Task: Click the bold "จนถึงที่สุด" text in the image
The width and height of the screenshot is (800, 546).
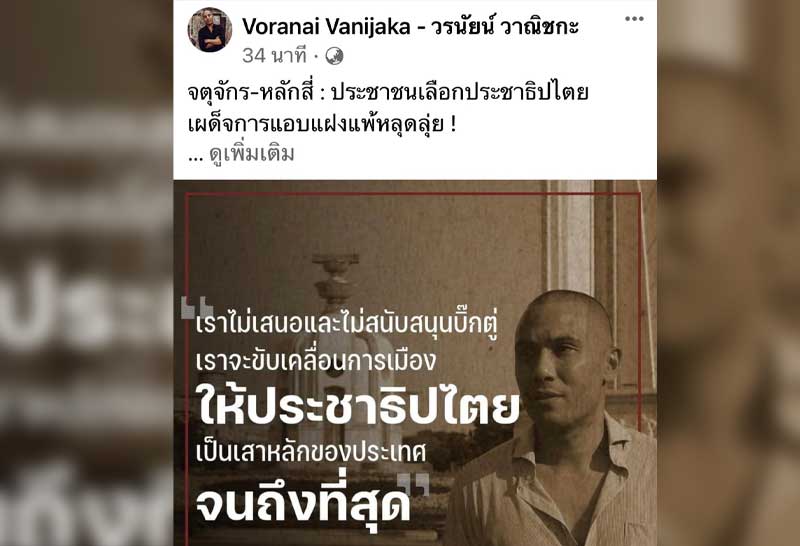Action: (x=303, y=503)
